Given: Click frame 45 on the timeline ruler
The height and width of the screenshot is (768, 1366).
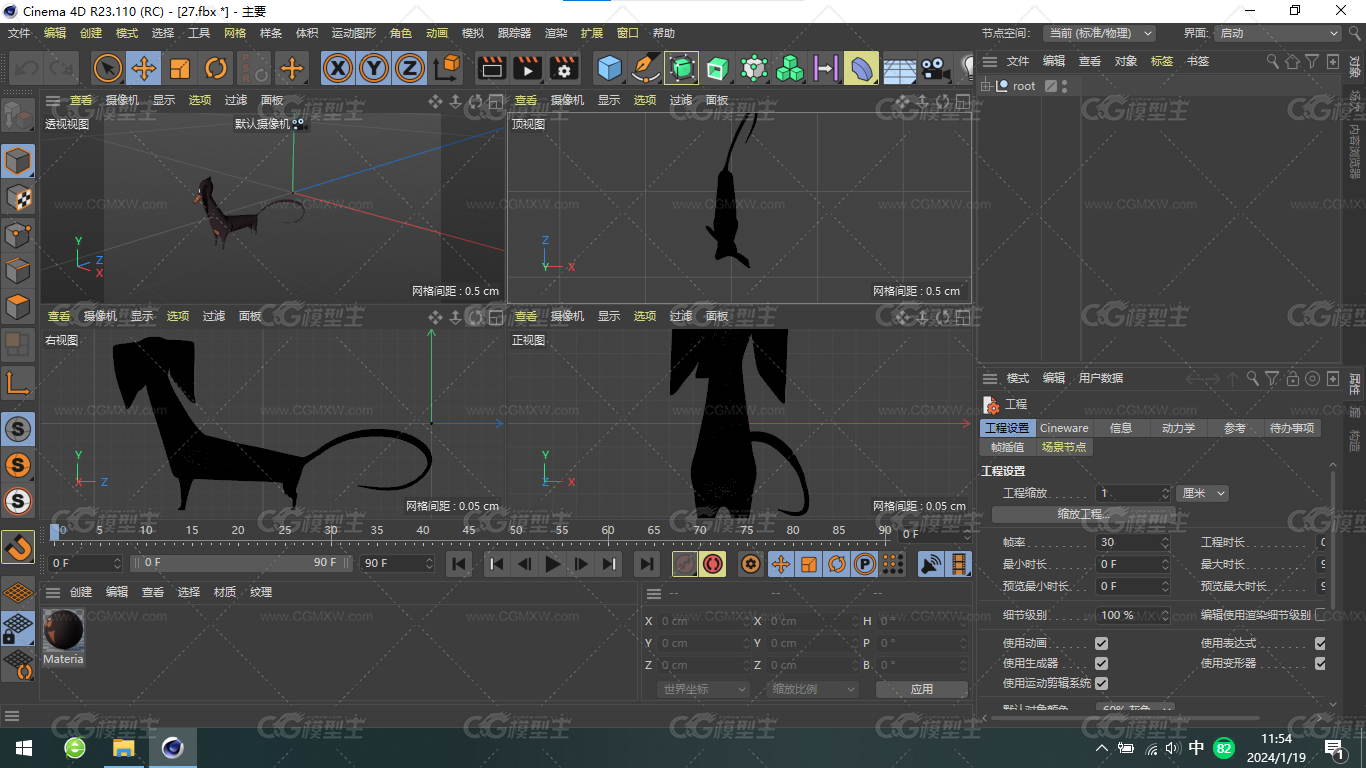Looking at the screenshot, I should tap(469, 530).
